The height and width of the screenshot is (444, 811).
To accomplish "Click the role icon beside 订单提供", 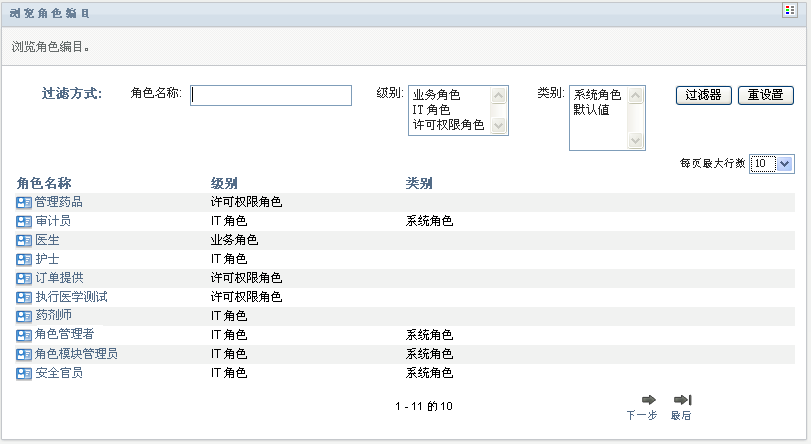I will (x=24, y=278).
